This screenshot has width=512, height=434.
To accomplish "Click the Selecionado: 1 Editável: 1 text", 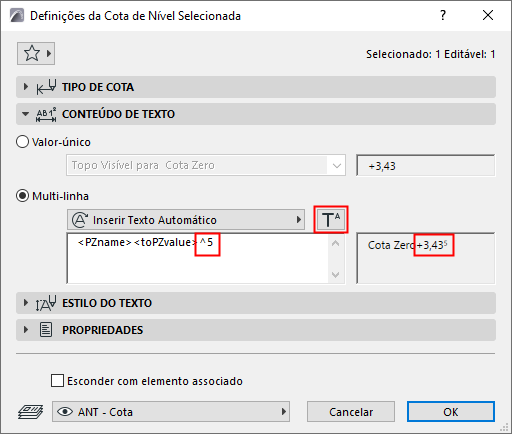I will click(430, 54).
